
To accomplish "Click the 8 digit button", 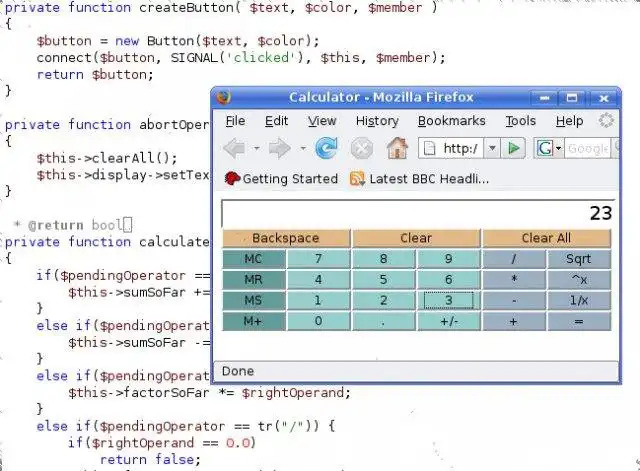I will [x=383, y=259].
